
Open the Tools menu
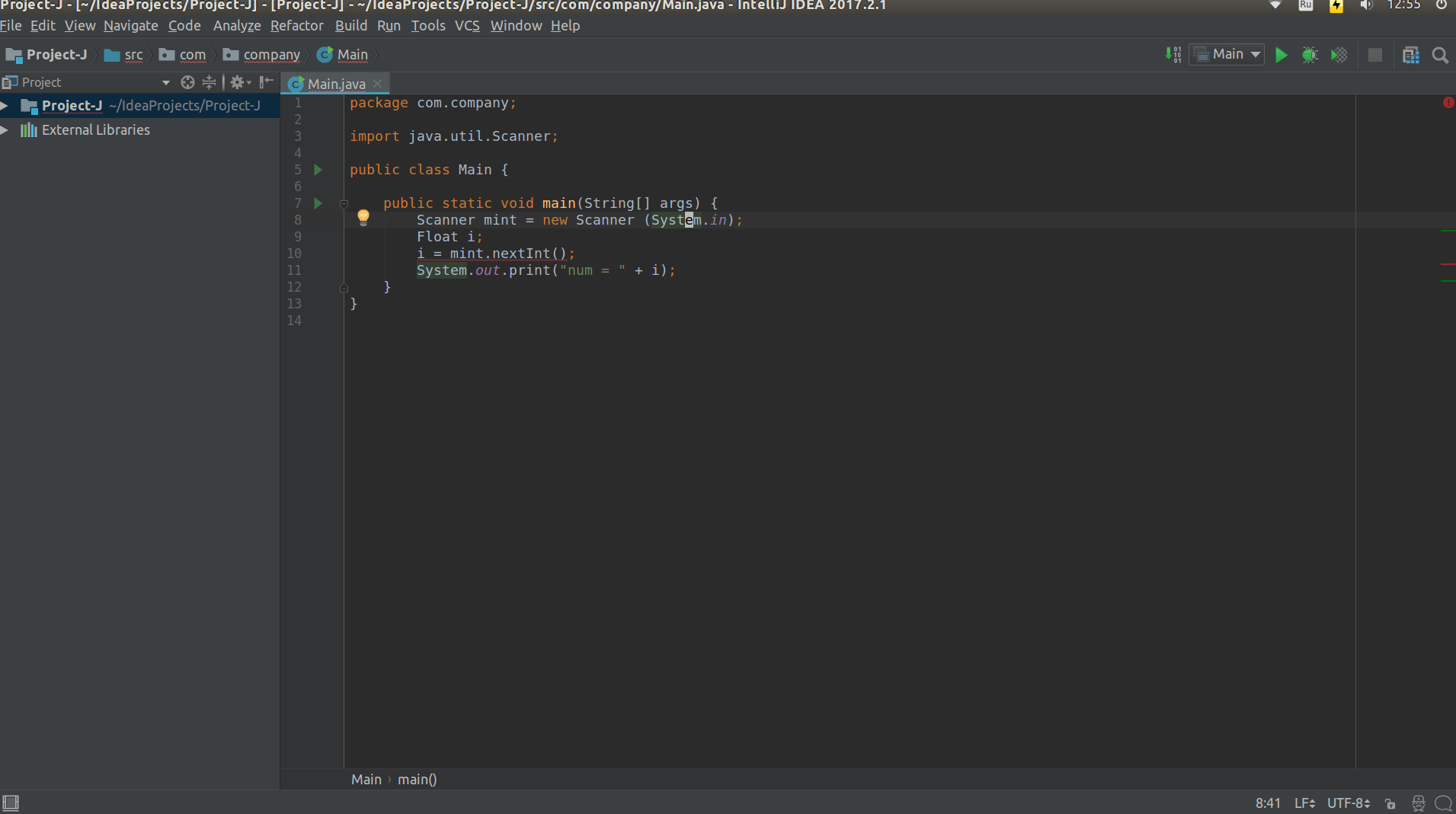click(x=428, y=26)
